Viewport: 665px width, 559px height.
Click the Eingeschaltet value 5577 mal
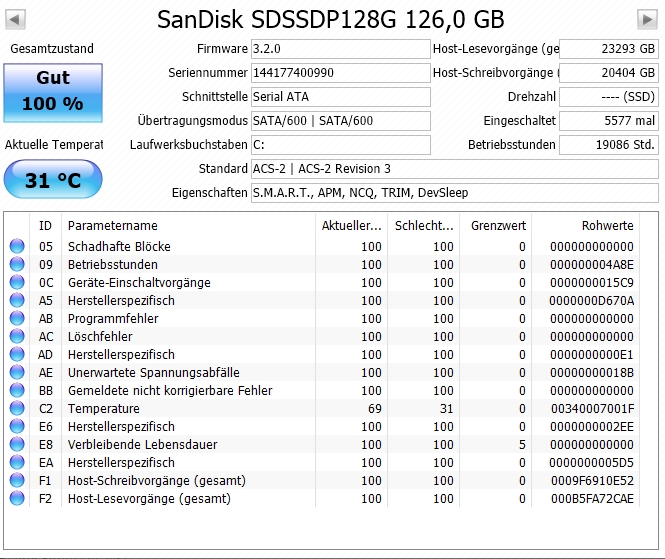click(x=609, y=121)
